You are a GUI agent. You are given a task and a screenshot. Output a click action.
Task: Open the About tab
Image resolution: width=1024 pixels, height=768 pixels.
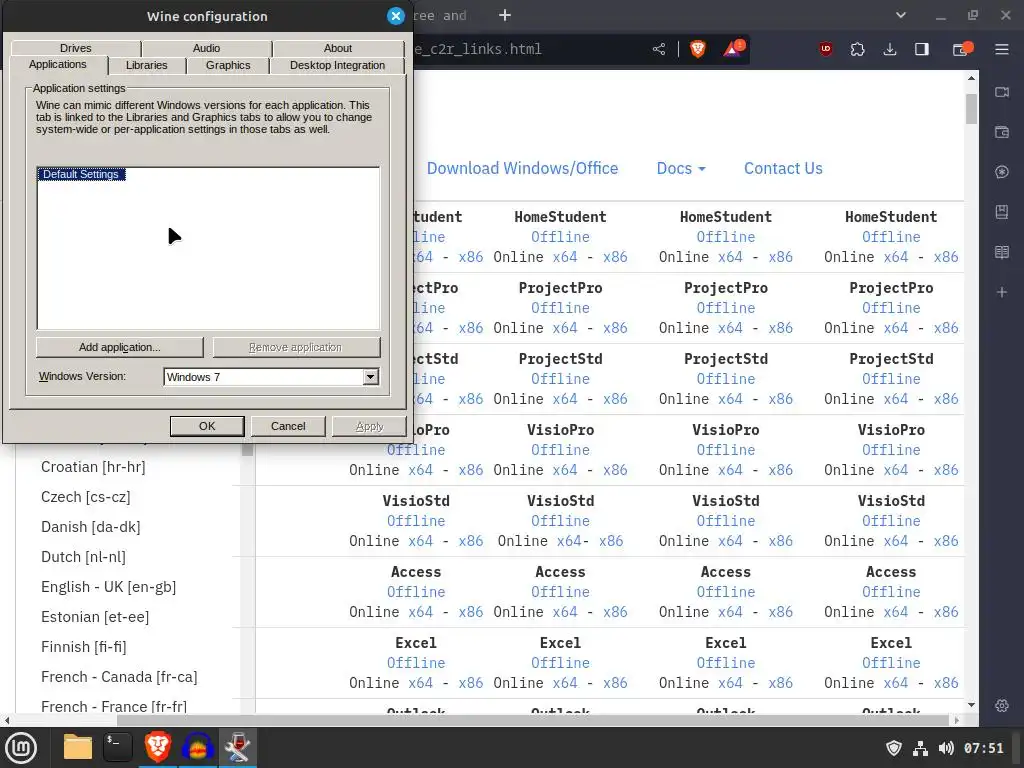(x=338, y=48)
